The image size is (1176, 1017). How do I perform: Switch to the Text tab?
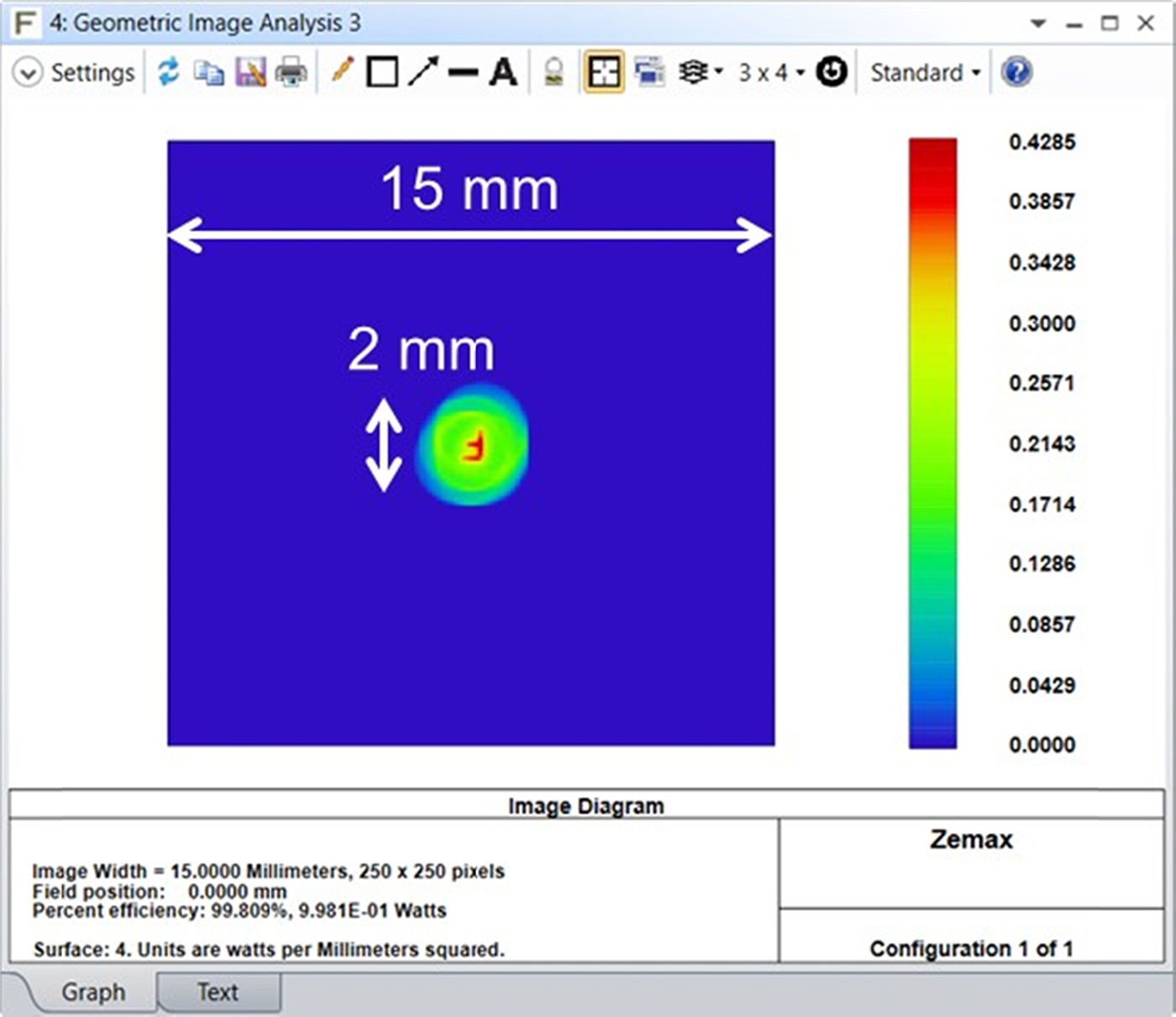(217, 992)
